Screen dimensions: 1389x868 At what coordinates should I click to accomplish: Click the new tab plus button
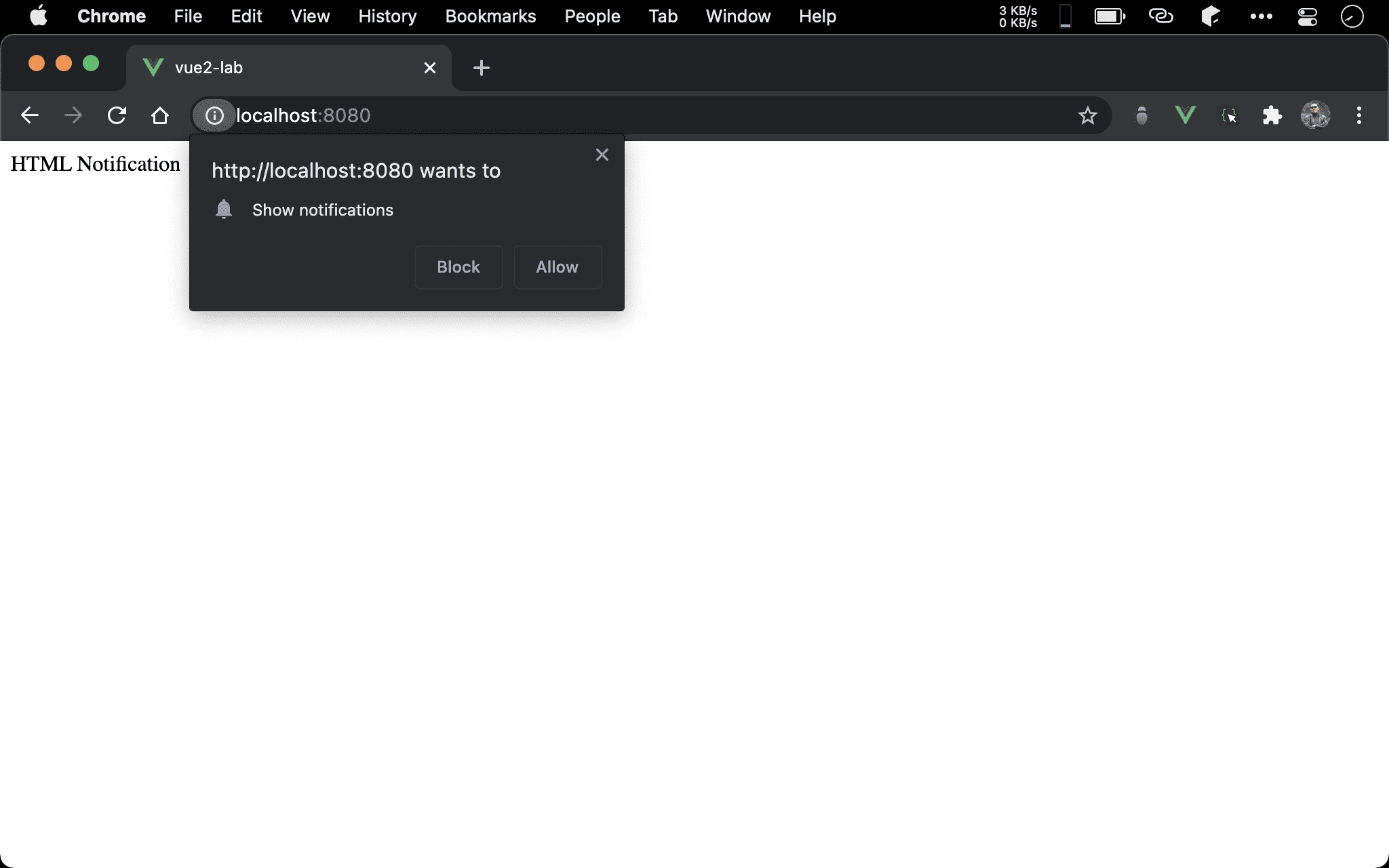pos(482,67)
